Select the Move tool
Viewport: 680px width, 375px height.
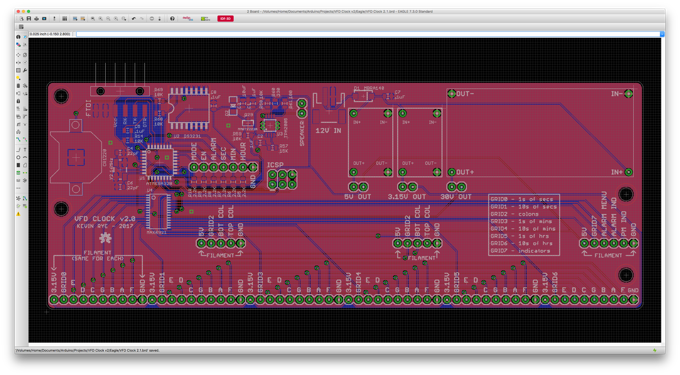pos(18,55)
